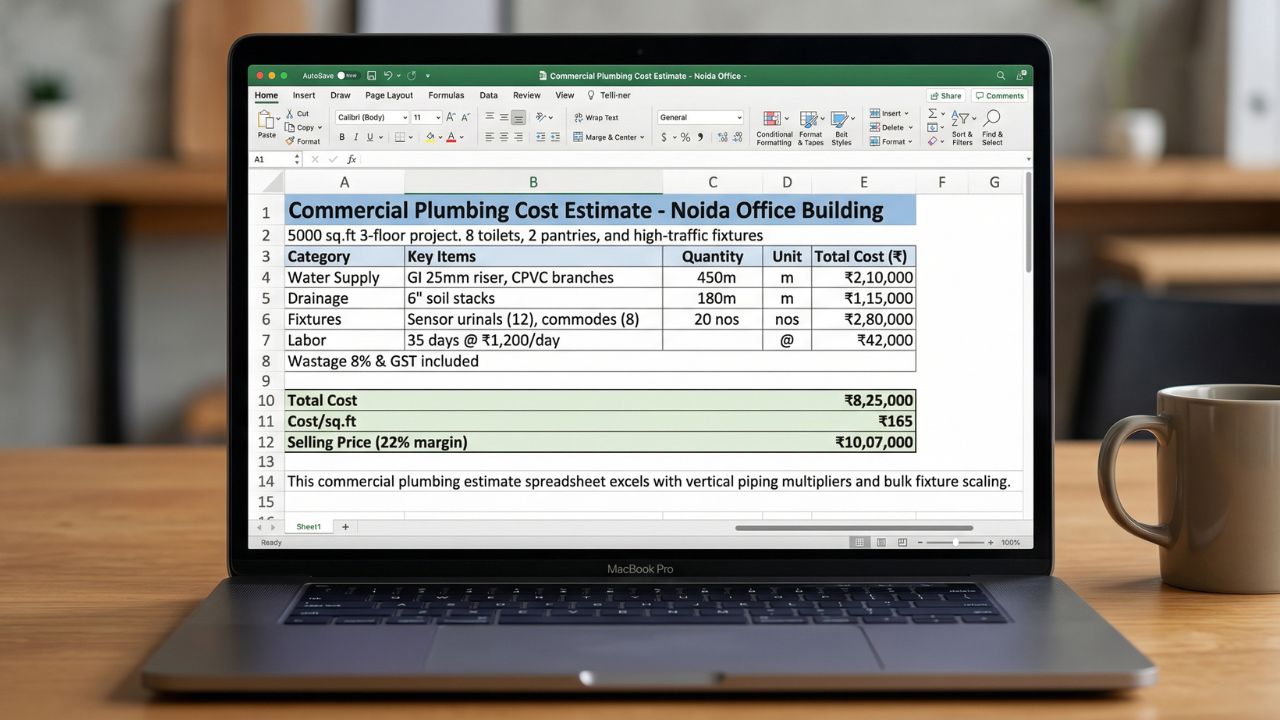Select the Sheet1 tab at the bottom

click(308, 526)
